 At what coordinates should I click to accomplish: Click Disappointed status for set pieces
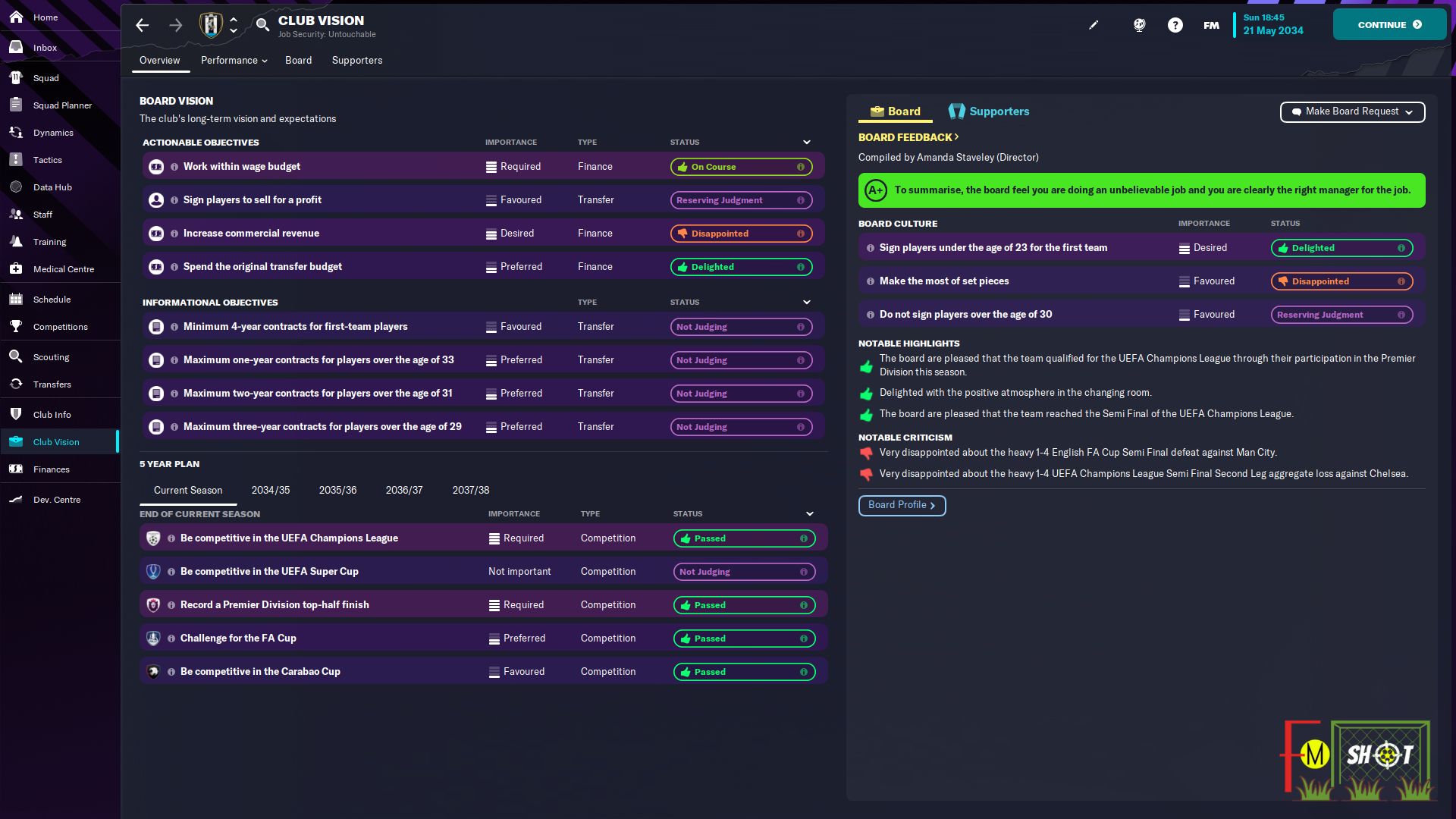click(1341, 281)
